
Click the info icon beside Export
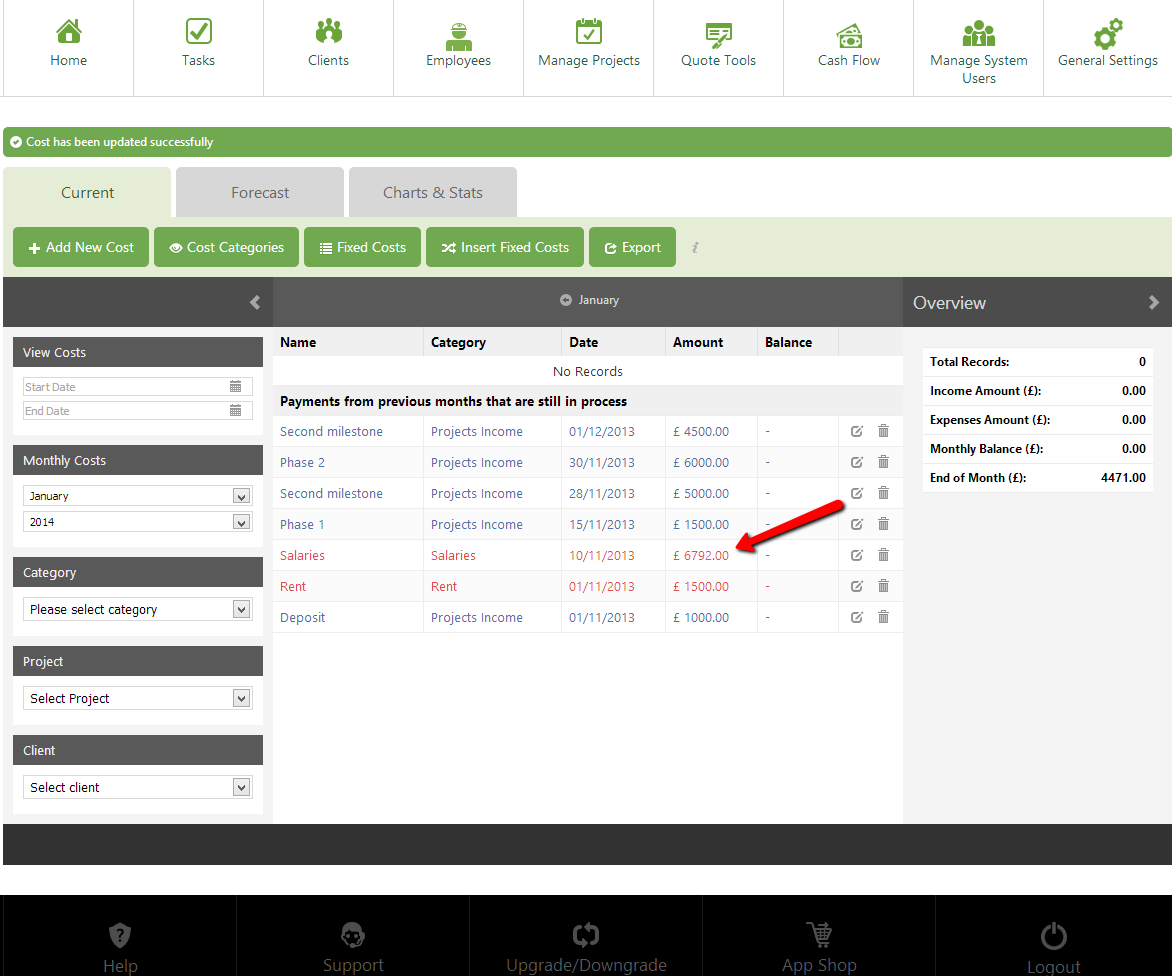[695, 247]
